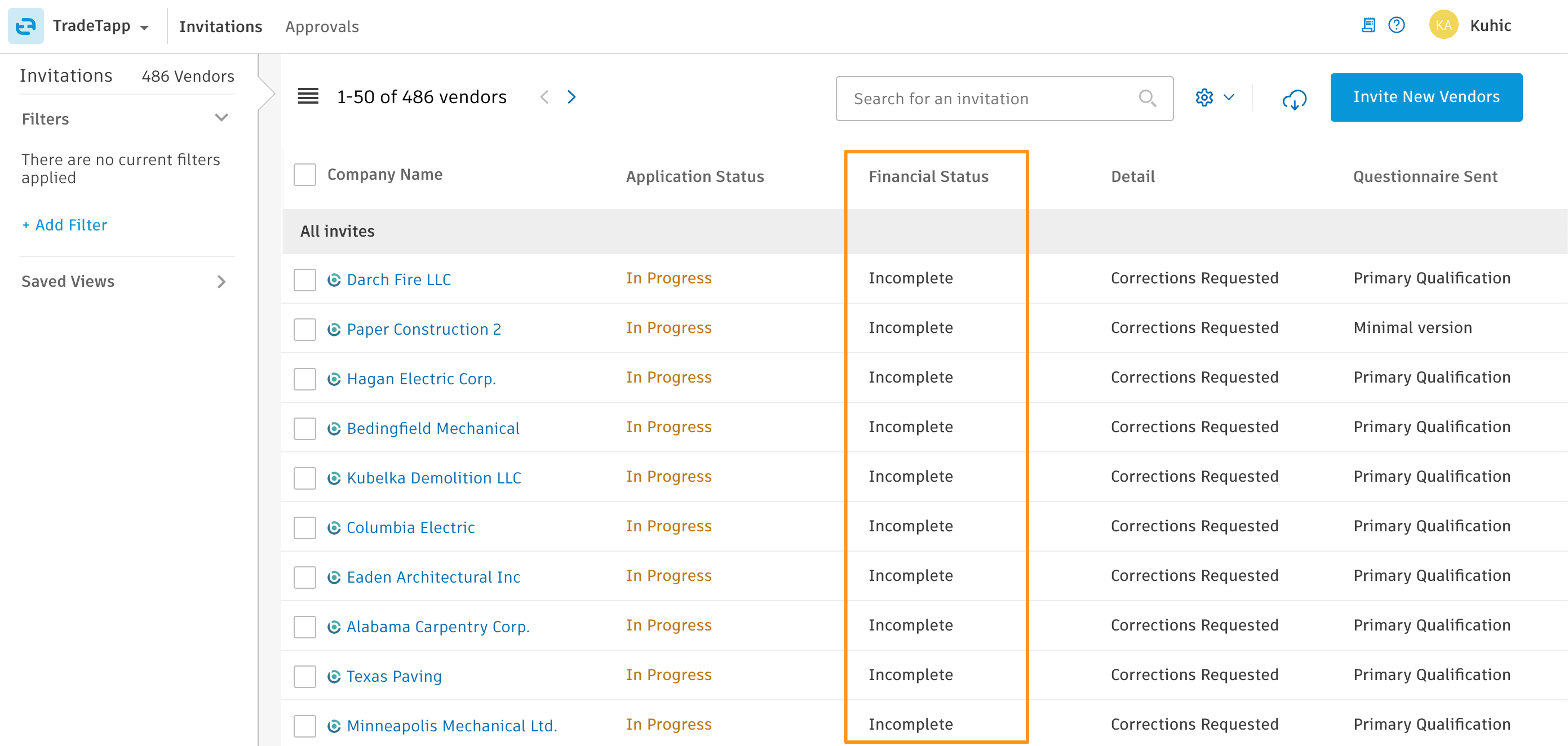Screen dimensions: 1568x746
Task: Check the Bedingfield Mechanical row checkbox
Action: tap(304, 428)
